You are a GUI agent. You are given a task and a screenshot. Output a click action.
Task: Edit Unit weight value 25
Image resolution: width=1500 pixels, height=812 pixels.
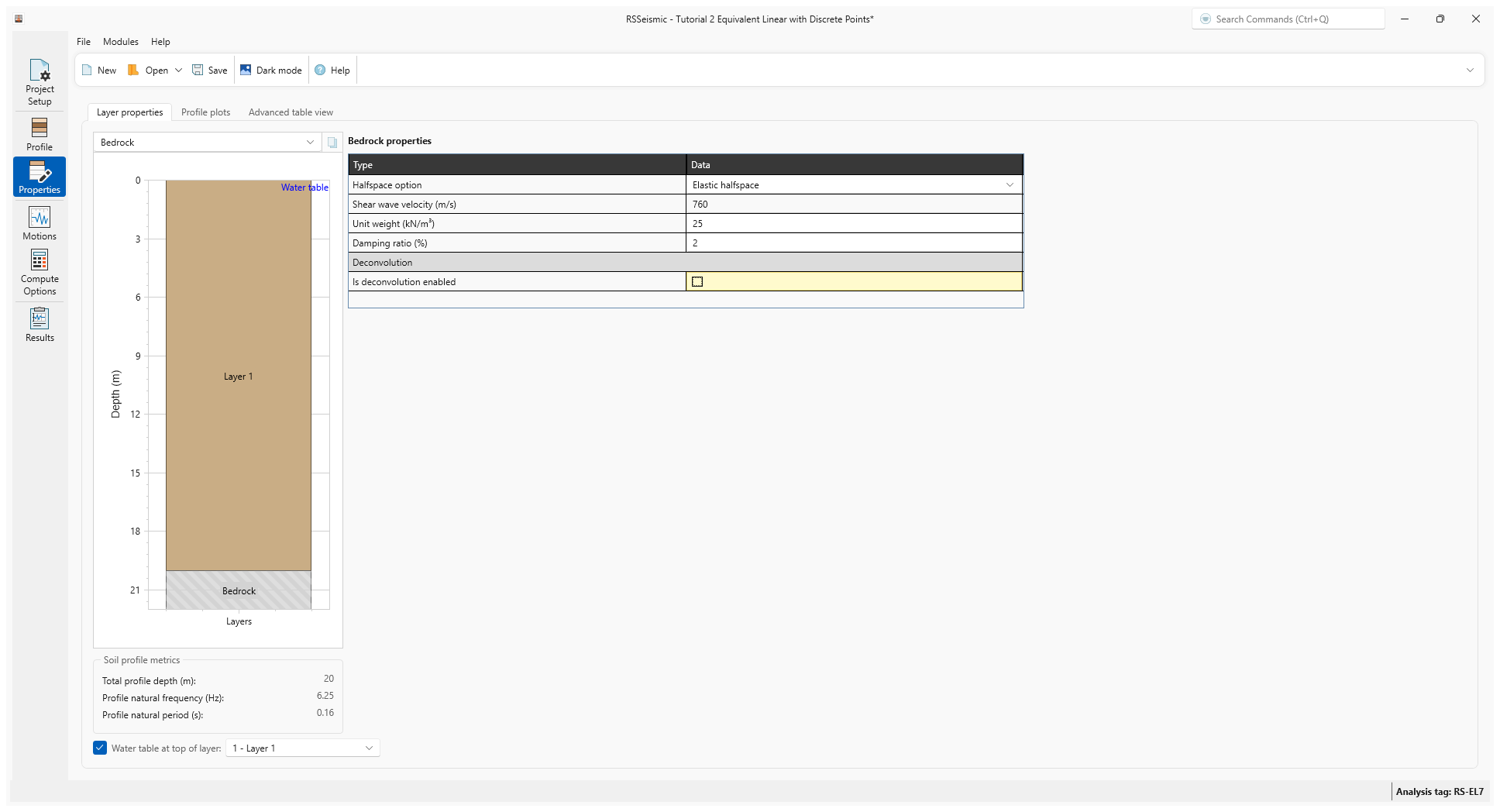coord(854,224)
